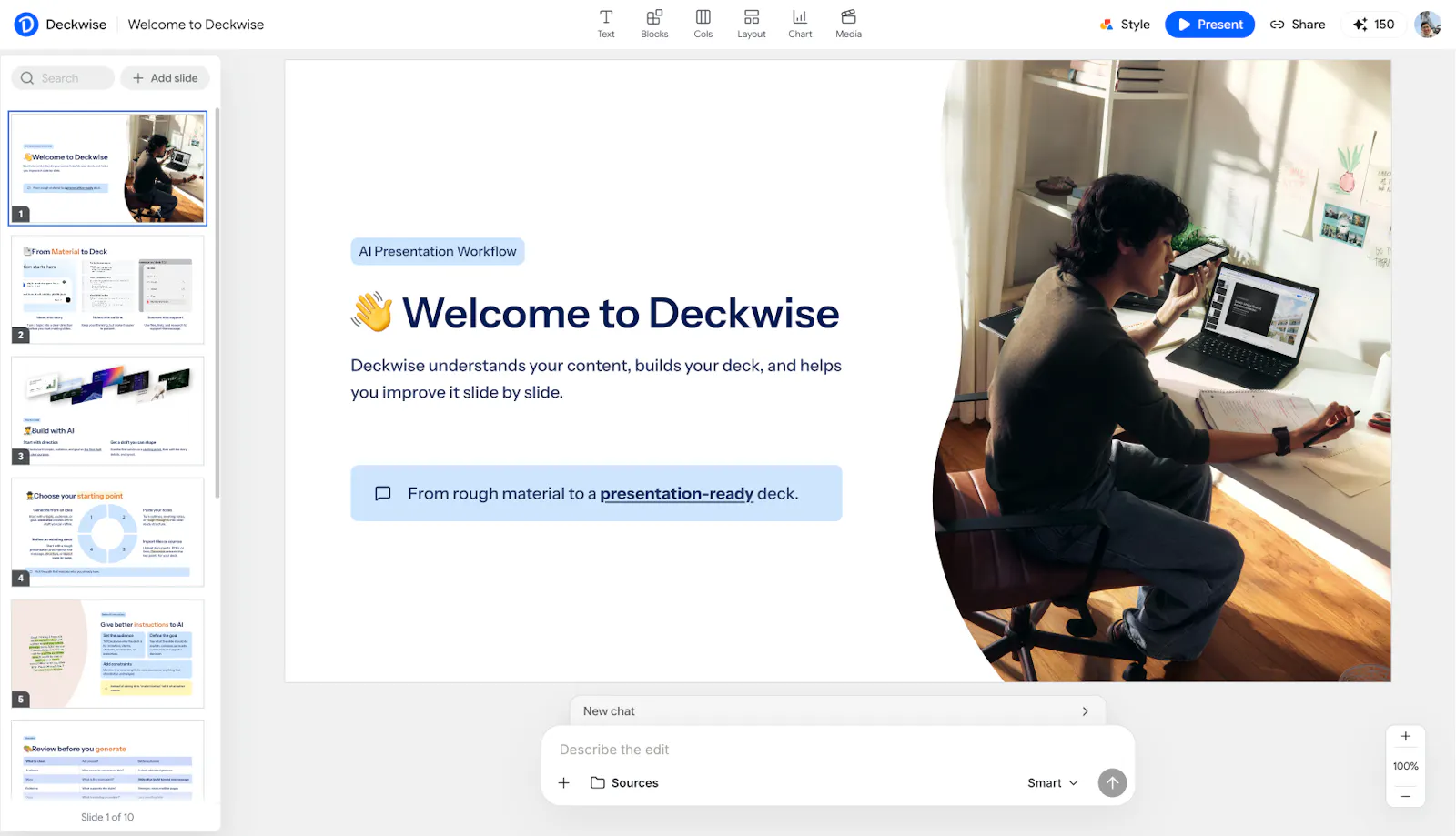Select the Text tool in toolbar
This screenshot has width=1456, height=836.
point(606,25)
